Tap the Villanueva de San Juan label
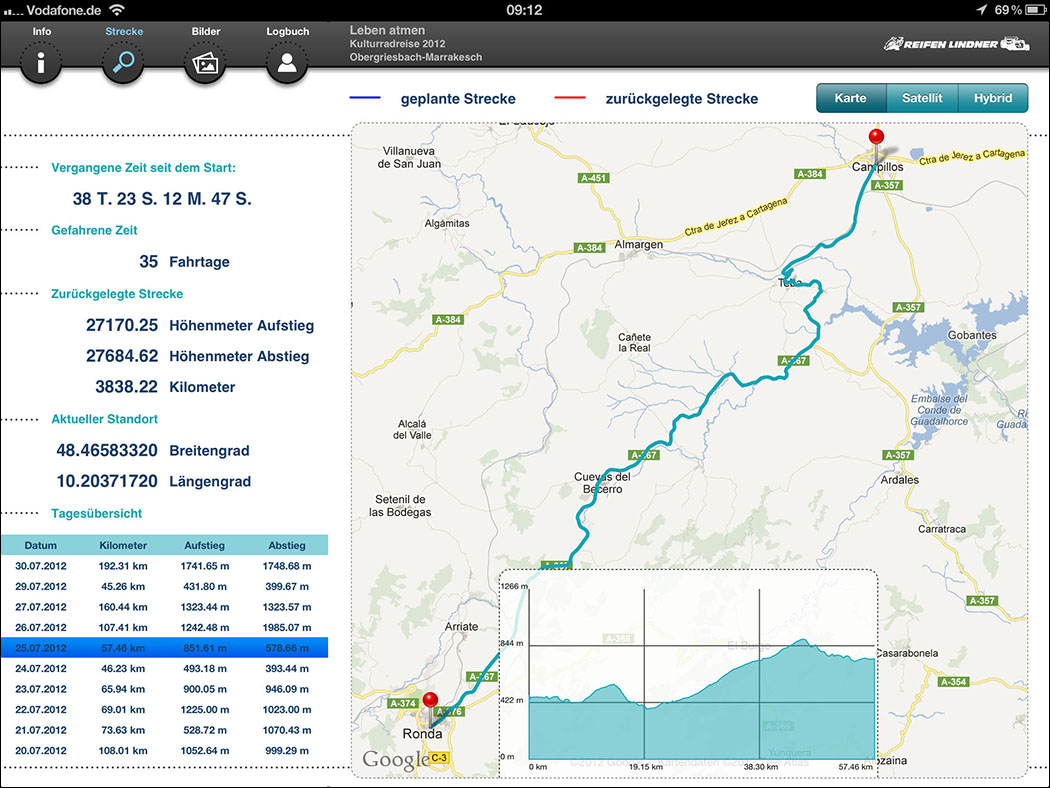Viewport: 1050px width, 788px height. [x=409, y=157]
